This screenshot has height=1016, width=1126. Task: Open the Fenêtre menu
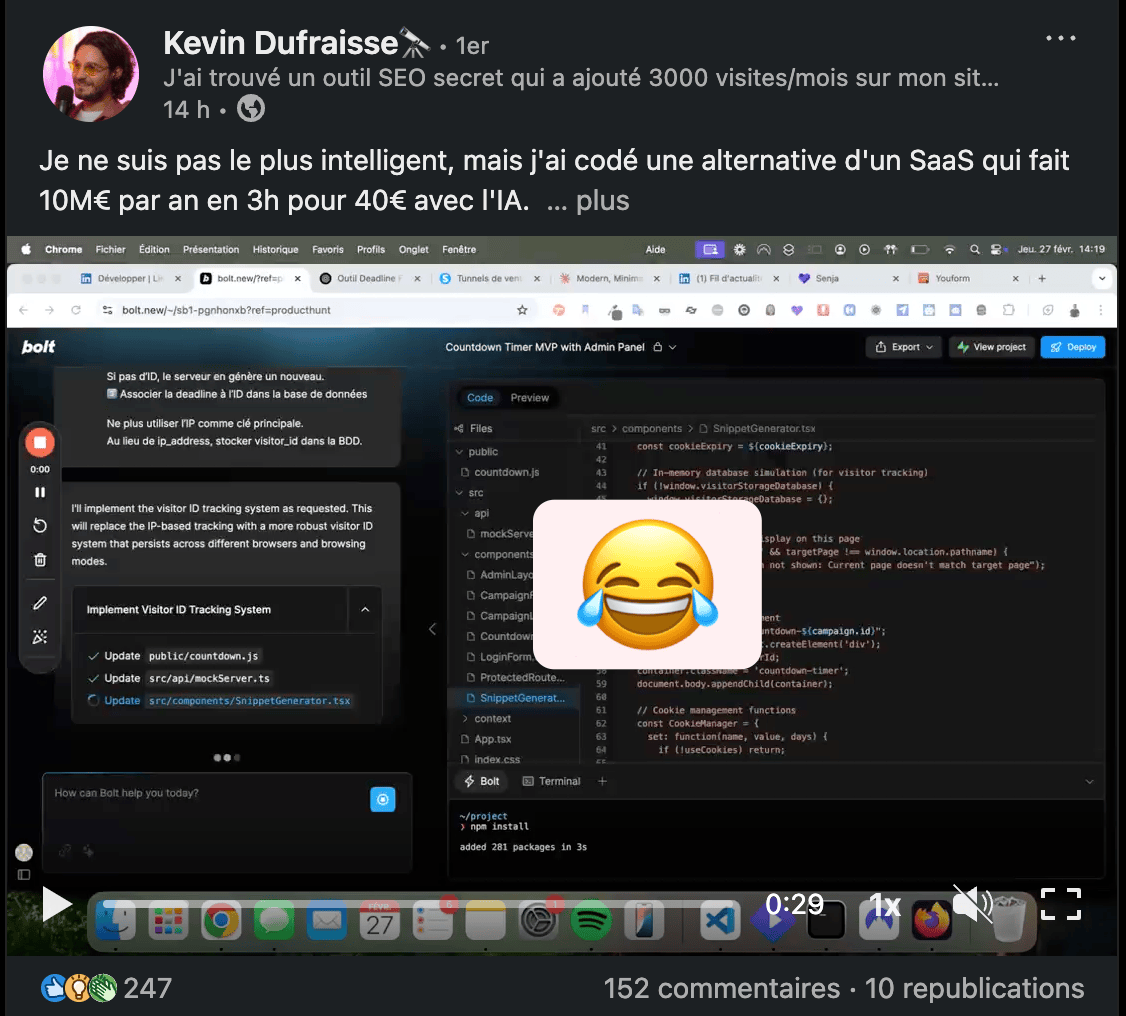[x=459, y=249]
